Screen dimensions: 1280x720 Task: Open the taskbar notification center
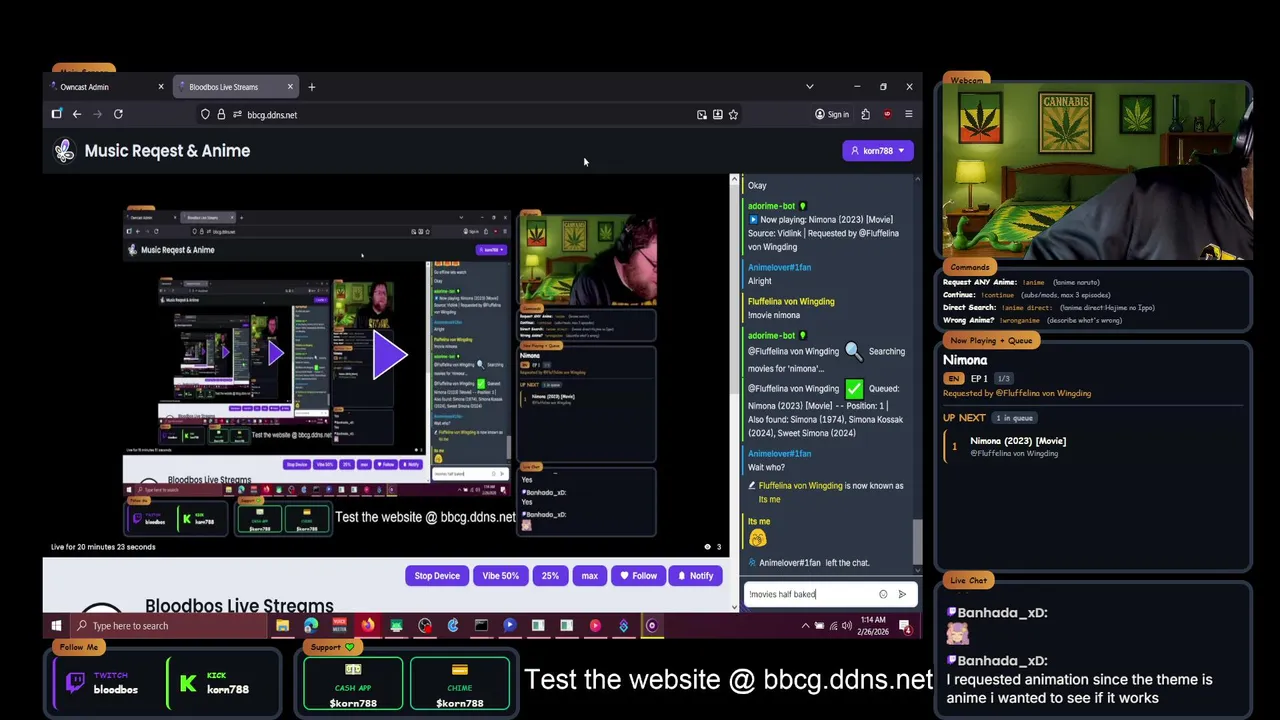pyautogui.click(x=905, y=626)
